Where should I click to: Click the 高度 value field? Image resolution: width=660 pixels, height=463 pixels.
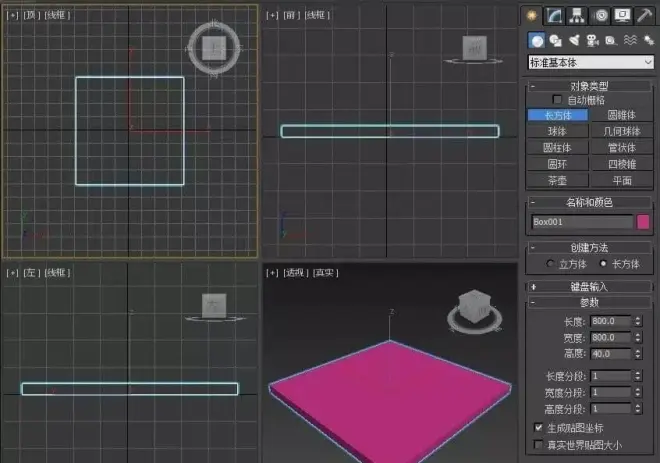coord(611,354)
